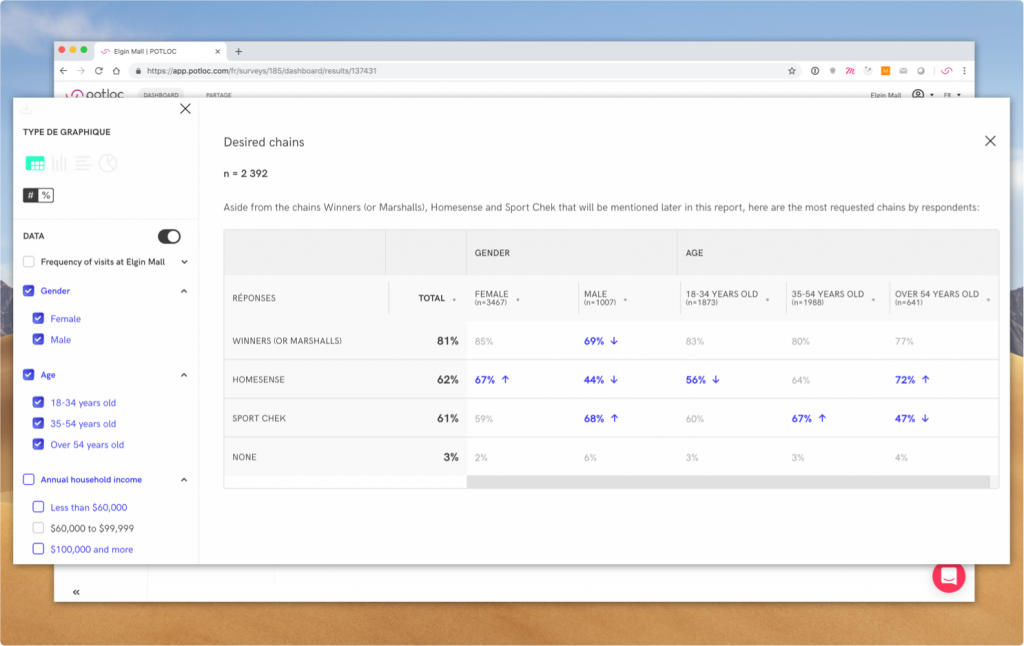Image resolution: width=1024 pixels, height=646 pixels.
Task: Check $60,000 to $99,999 checkbox
Action: [x=39, y=528]
